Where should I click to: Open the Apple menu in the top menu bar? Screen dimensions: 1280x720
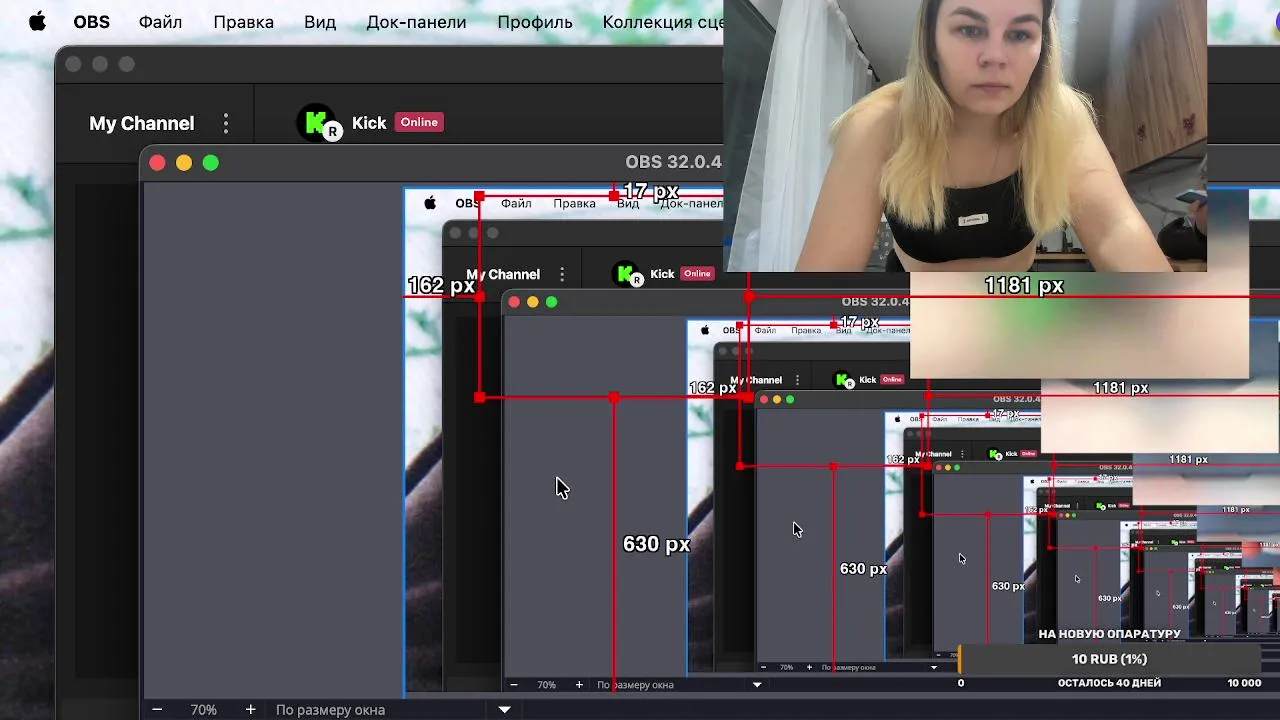pos(37,22)
